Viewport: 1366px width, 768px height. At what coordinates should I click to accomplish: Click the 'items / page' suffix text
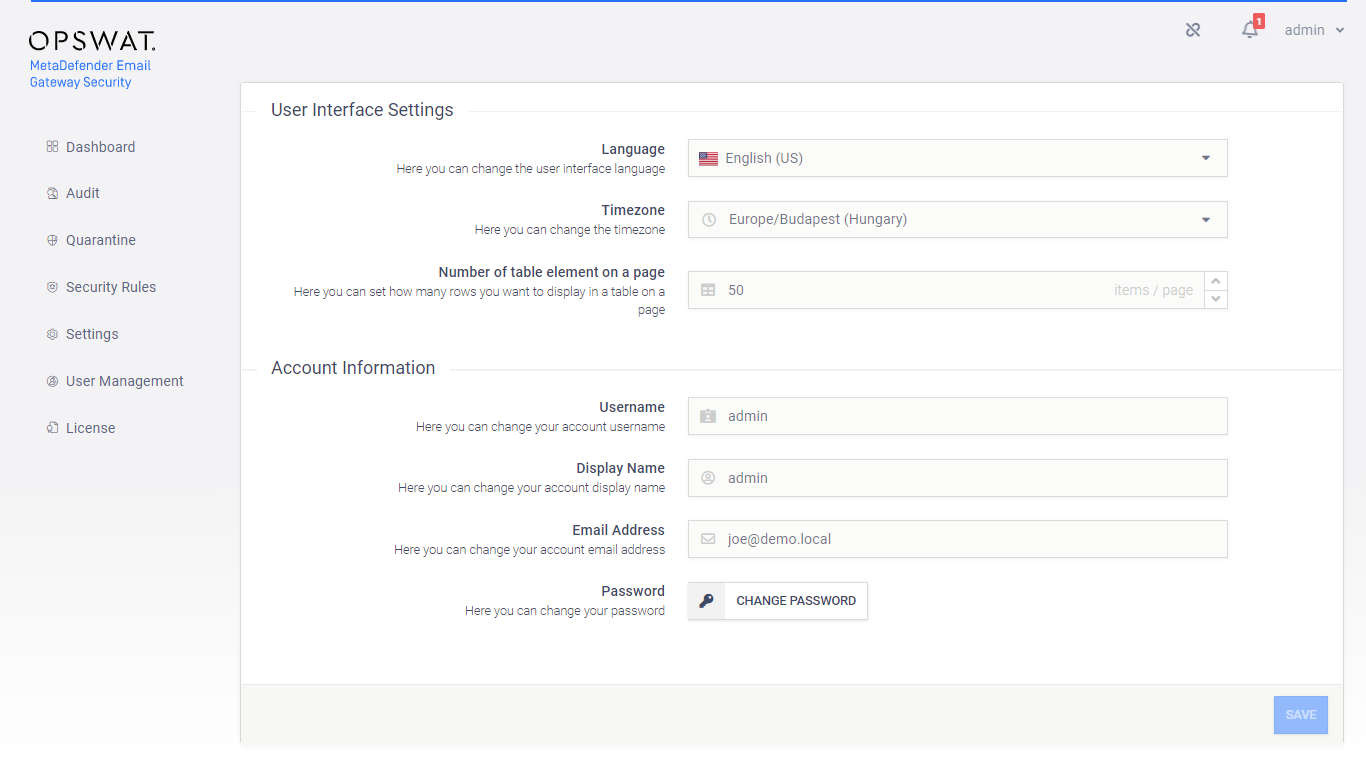tap(1154, 290)
